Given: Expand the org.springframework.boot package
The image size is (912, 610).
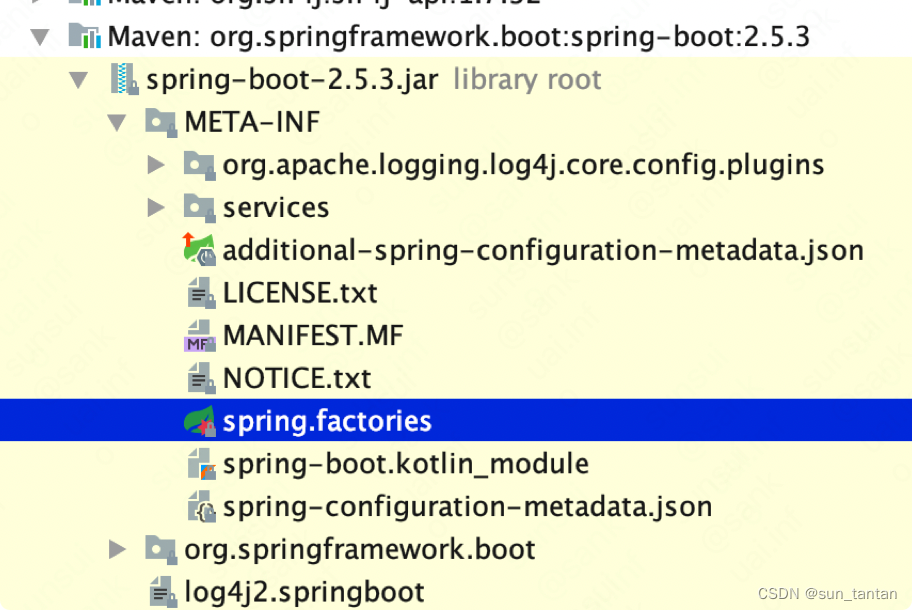Looking at the screenshot, I should (118, 549).
